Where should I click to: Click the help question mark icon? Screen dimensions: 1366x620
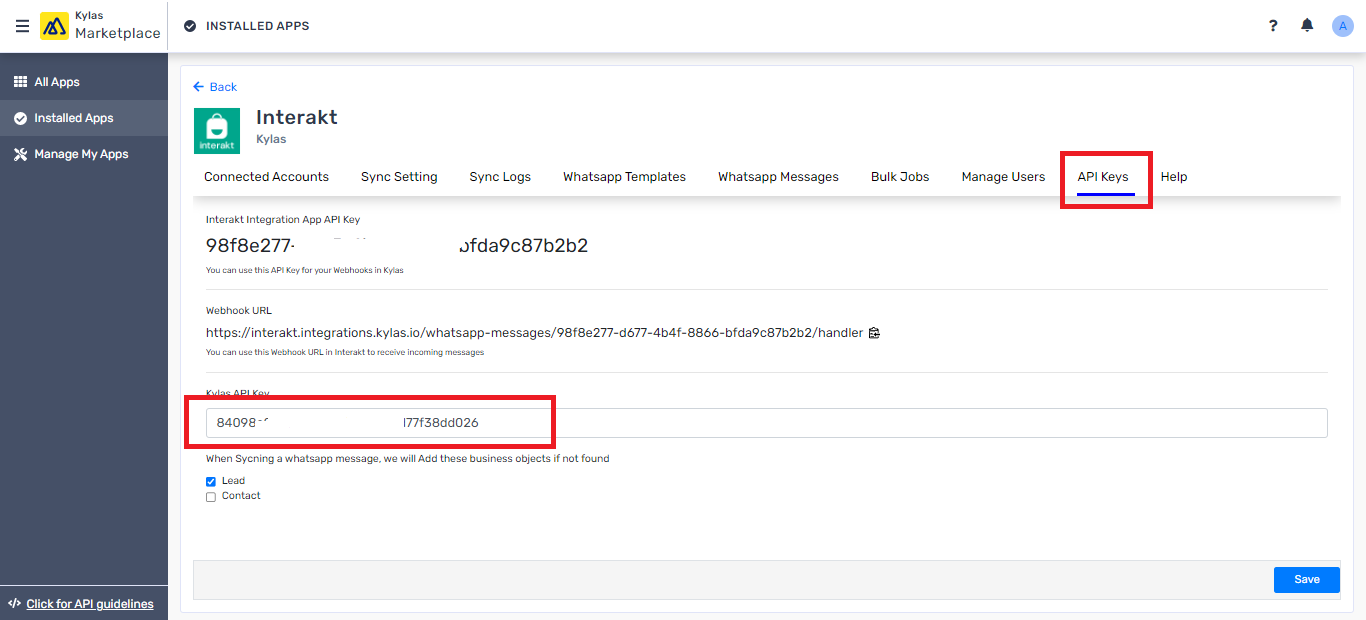(1272, 25)
